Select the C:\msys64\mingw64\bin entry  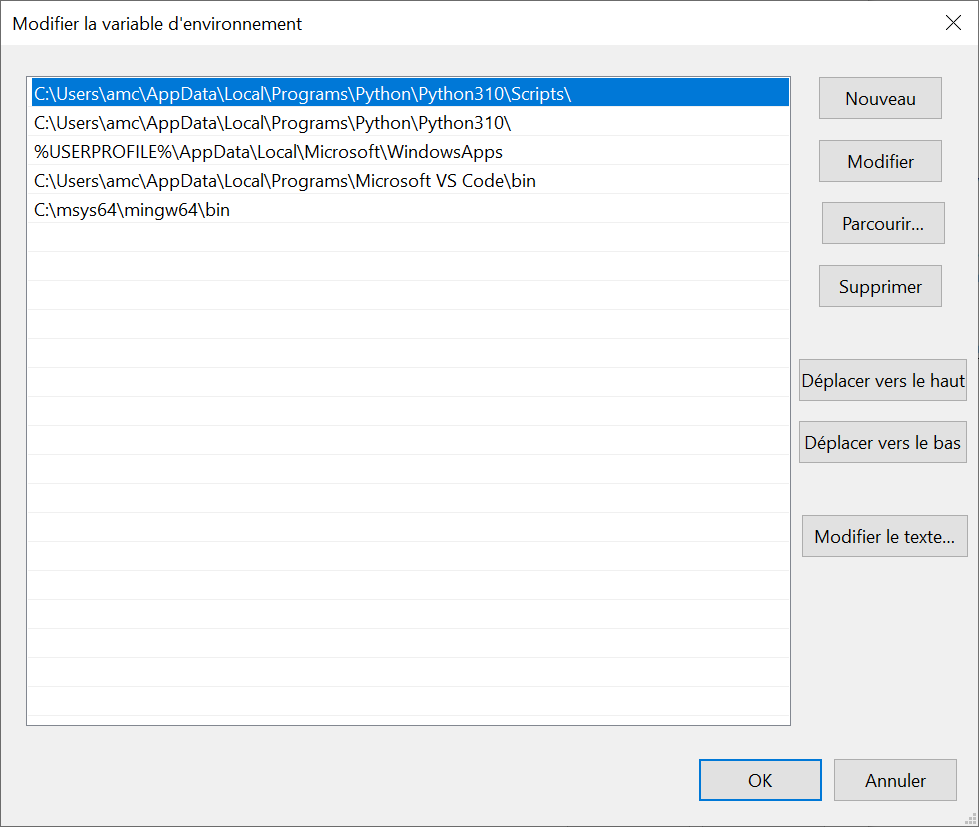pos(132,210)
